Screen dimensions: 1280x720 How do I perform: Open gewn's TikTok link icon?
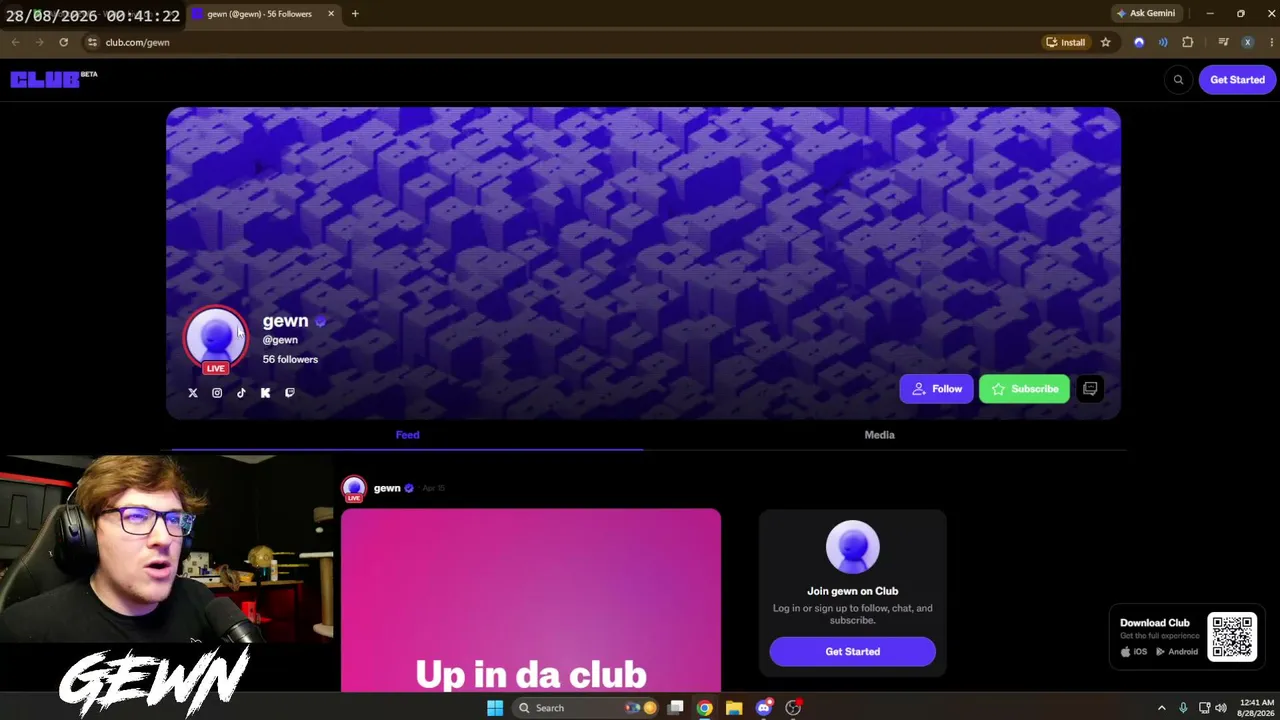(x=241, y=393)
